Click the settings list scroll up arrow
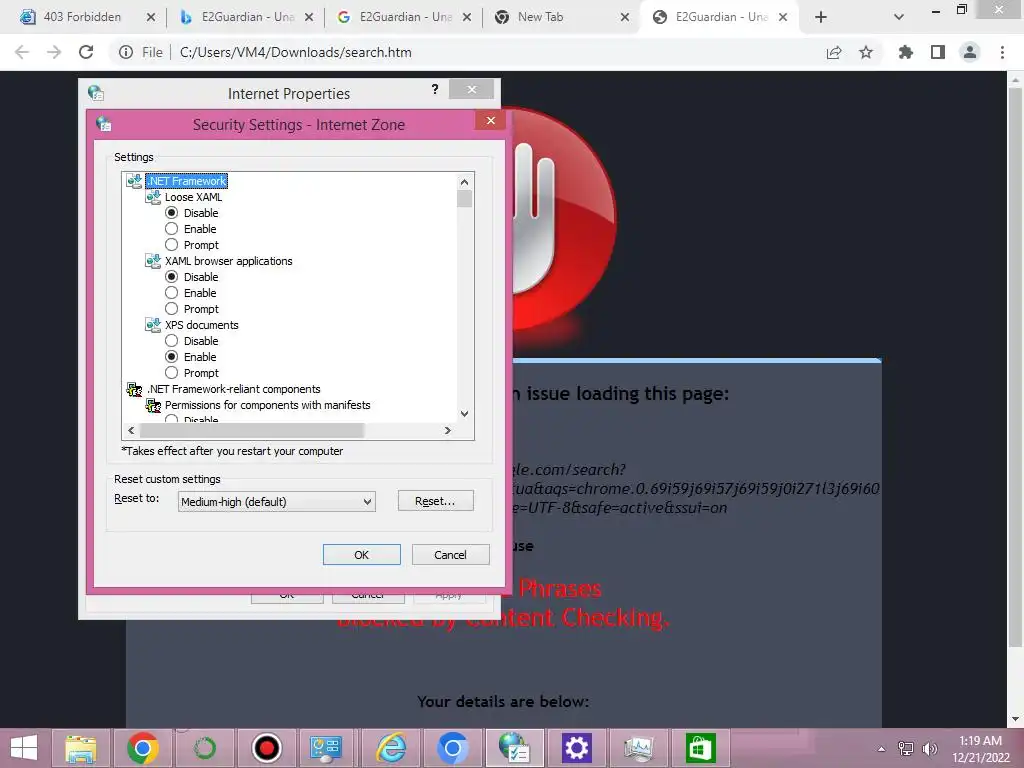 (464, 182)
